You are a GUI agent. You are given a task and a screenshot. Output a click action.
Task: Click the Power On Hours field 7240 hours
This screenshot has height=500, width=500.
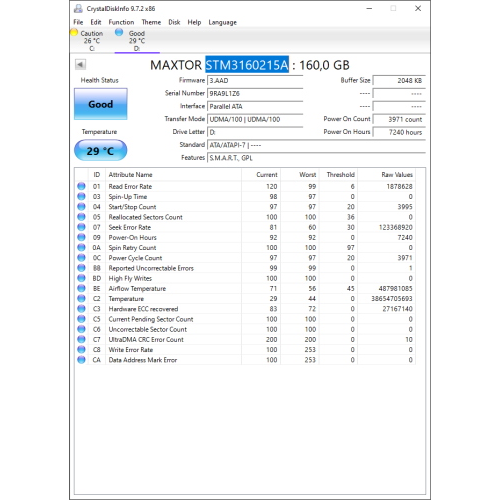tap(399, 132)
